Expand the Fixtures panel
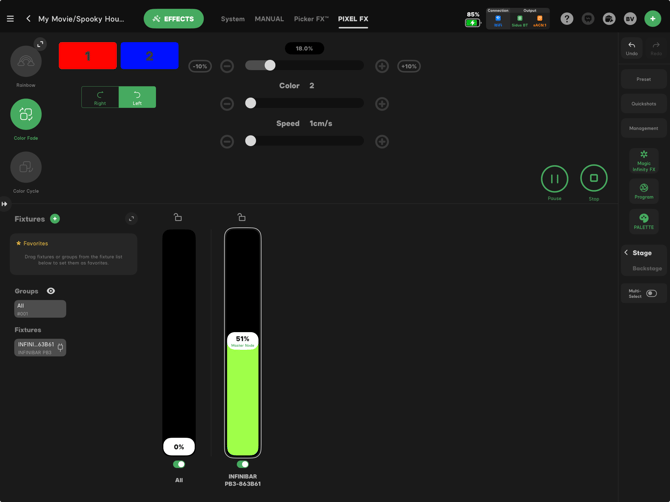The image size is (670, 502). point(132,219)
